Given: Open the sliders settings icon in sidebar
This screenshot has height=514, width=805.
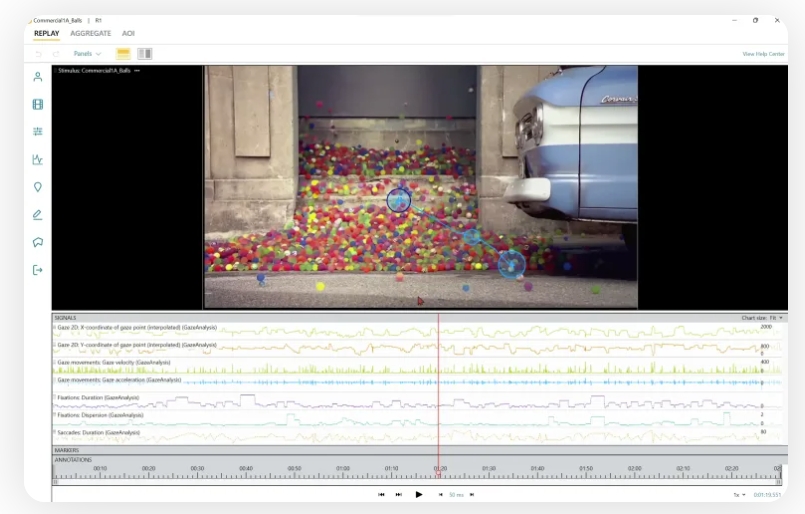Looking at the screenshot, I should (38, 132).
